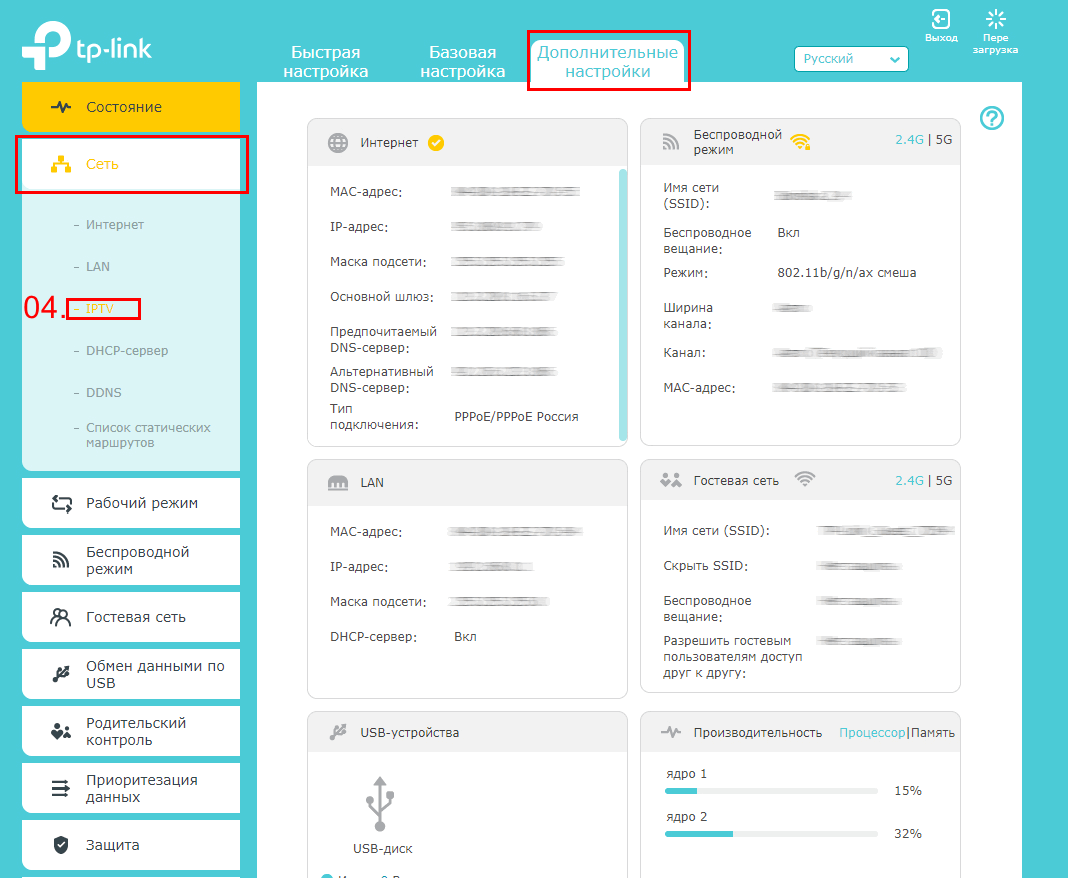Open Родительский контроль in the sidebar

(x=131, y=731)
